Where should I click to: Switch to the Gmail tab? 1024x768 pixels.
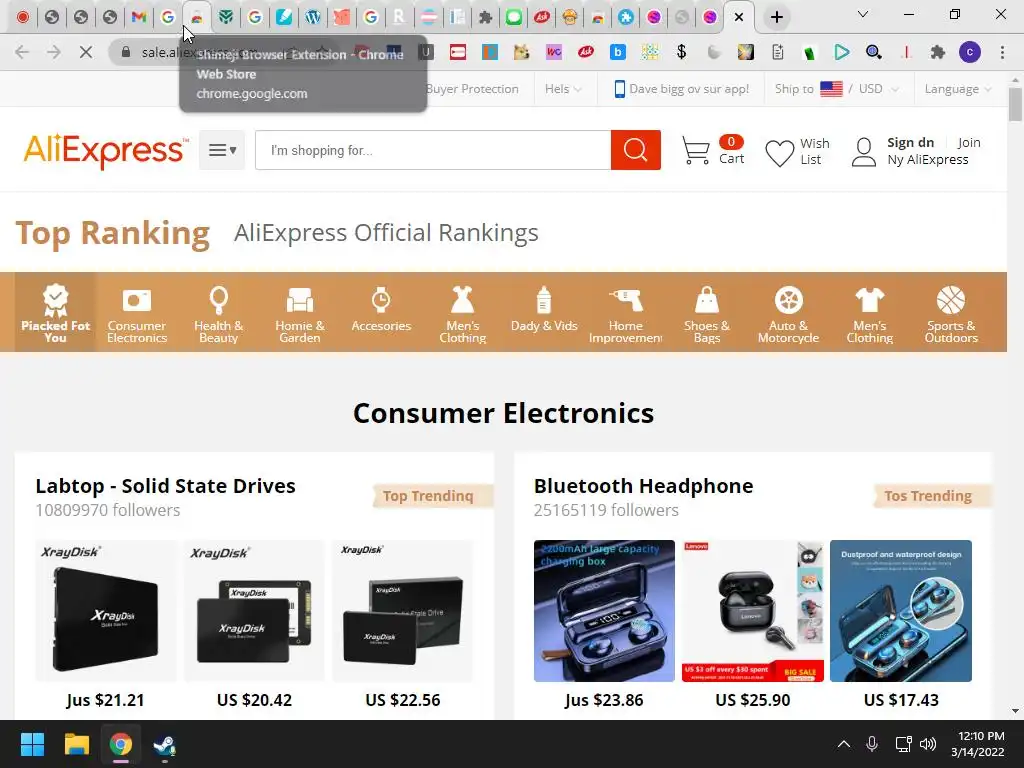(138, 17)
